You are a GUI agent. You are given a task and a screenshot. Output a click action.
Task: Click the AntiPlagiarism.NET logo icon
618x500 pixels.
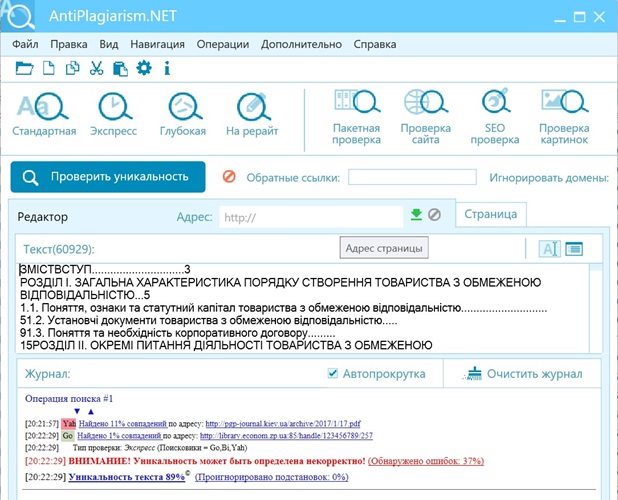coord(18,16)
